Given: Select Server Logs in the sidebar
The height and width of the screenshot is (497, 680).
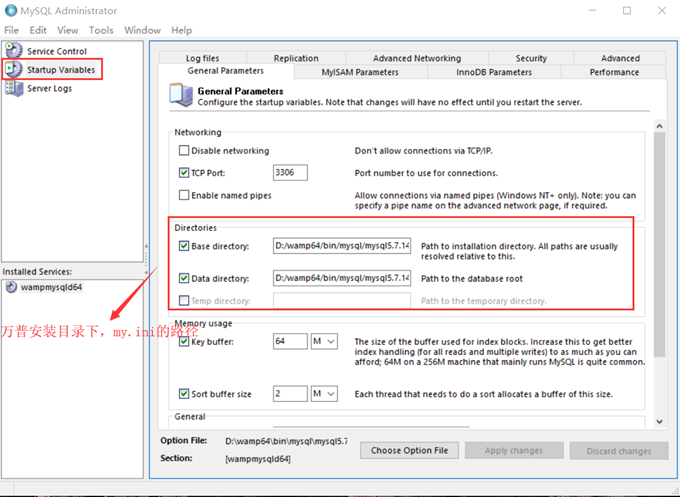Looking at the screenshot, I should tap(49, 88).
